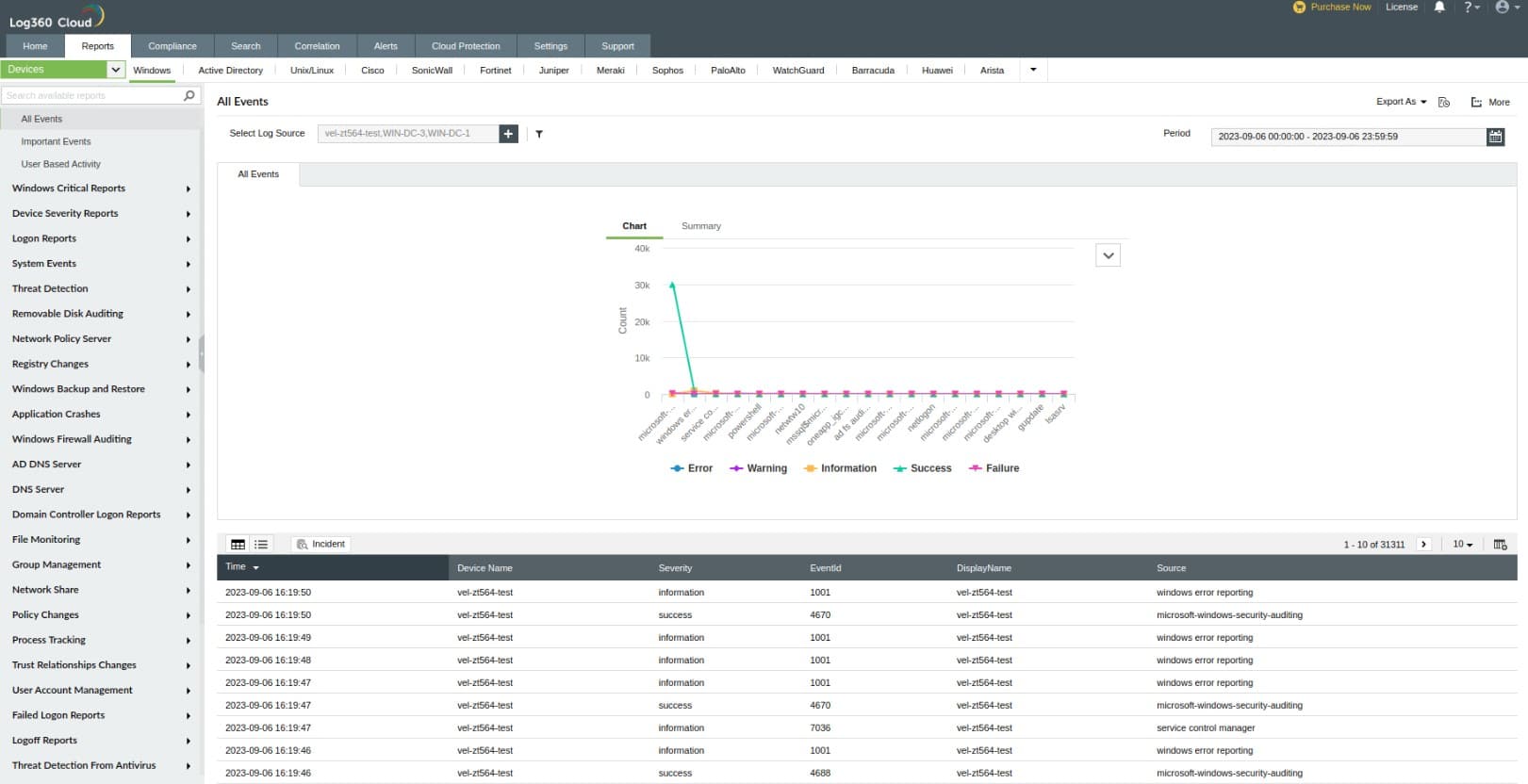Open the Alerts tab
Viewport: 1528px width, 784px height.
tap(386, 46)
